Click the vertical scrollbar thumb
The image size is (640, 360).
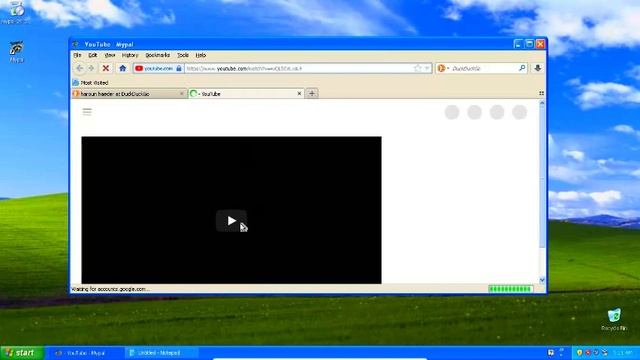coord(542,177)
